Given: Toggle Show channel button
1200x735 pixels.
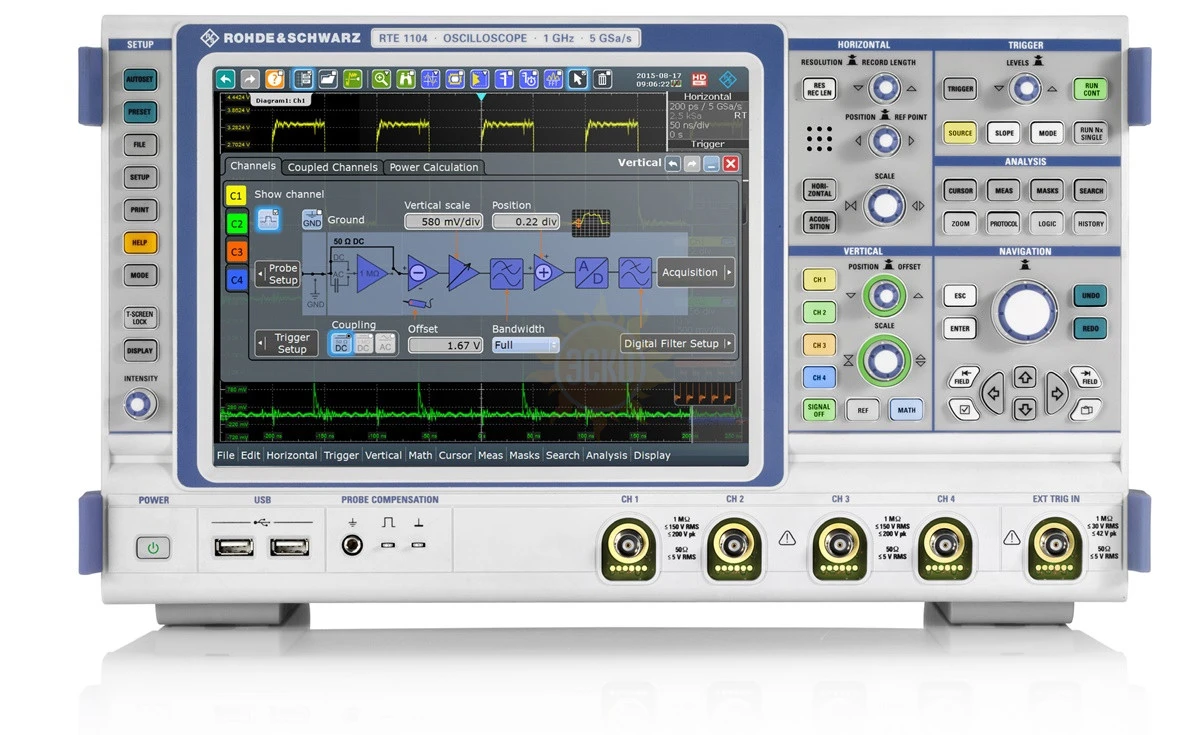Looking at the screenshot, I should (x=268, y=220).
